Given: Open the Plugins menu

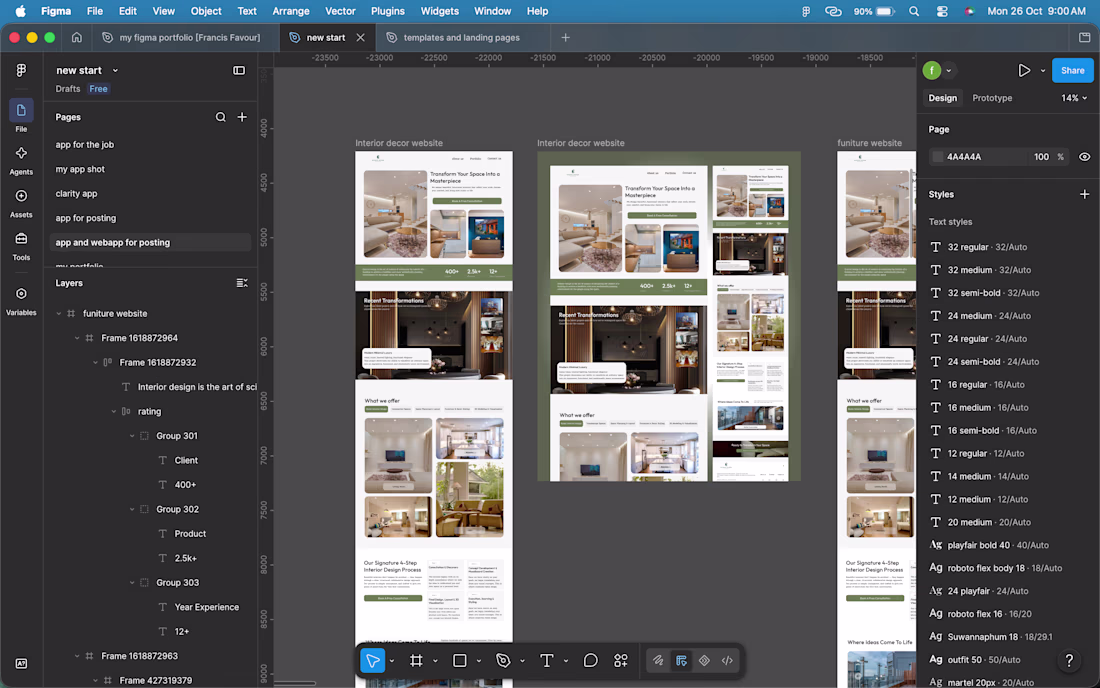Looking at the screenshot, I should pos(387,11).
